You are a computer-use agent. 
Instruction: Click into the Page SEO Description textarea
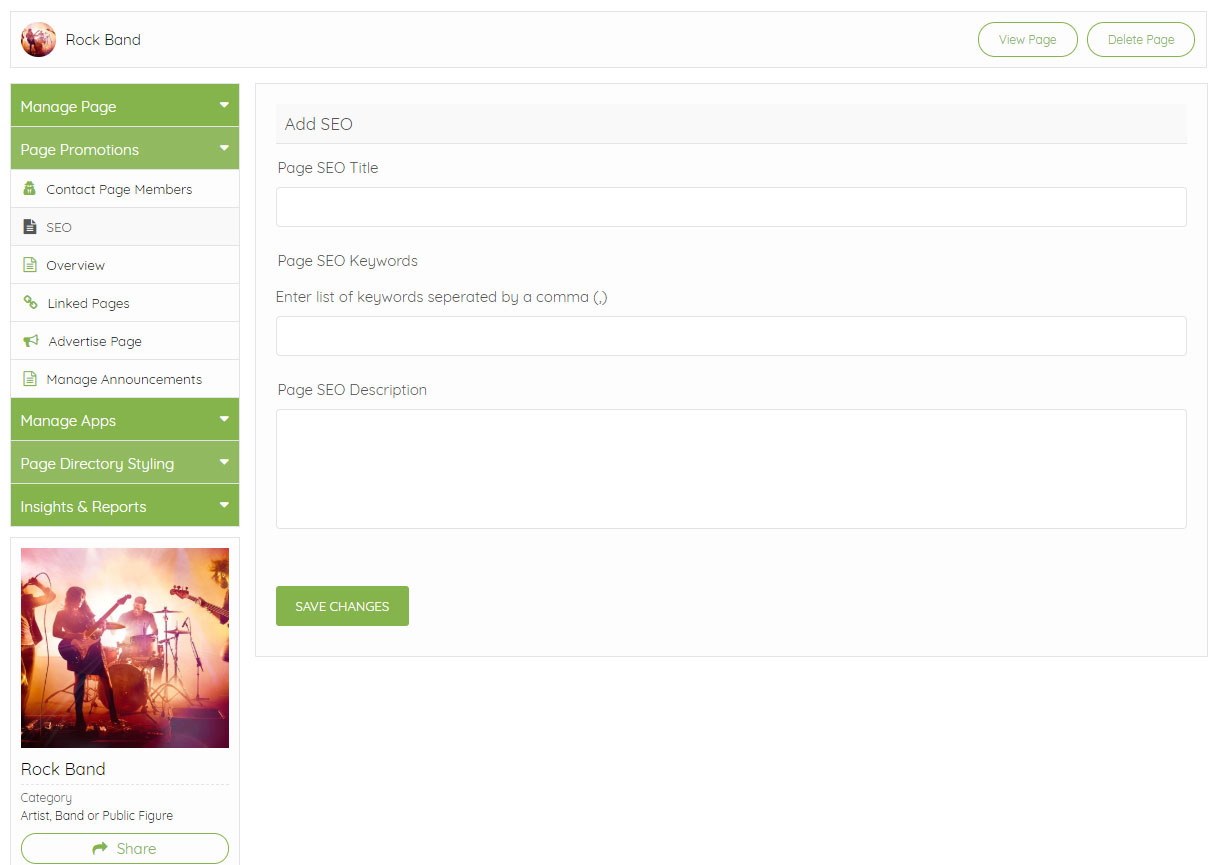click(x=730, y=468)
